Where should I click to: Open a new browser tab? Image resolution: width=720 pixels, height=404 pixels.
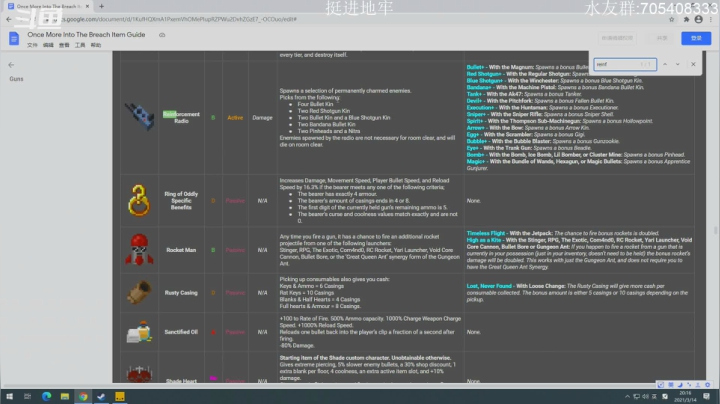click(101, 6)
